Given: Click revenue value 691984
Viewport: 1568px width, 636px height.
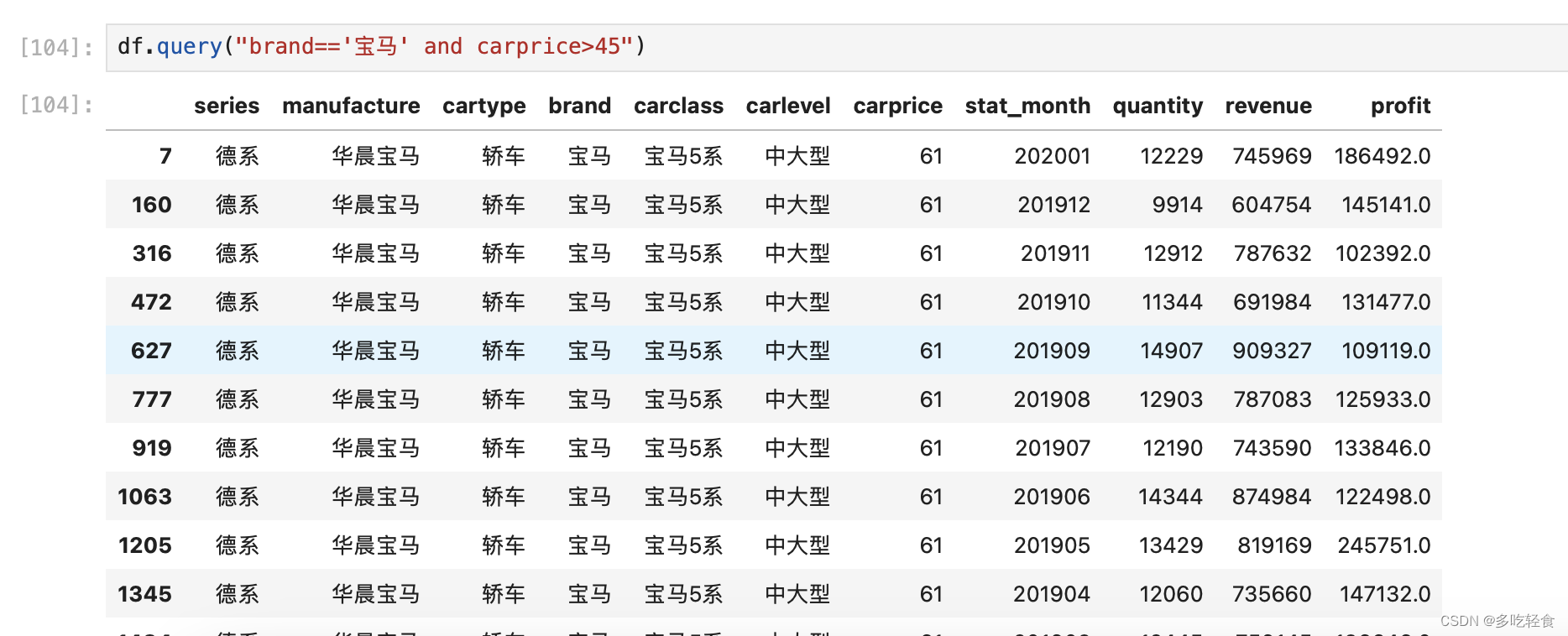Looking at the screenshot, I should pyautogui.click(x=1273, y=302).
